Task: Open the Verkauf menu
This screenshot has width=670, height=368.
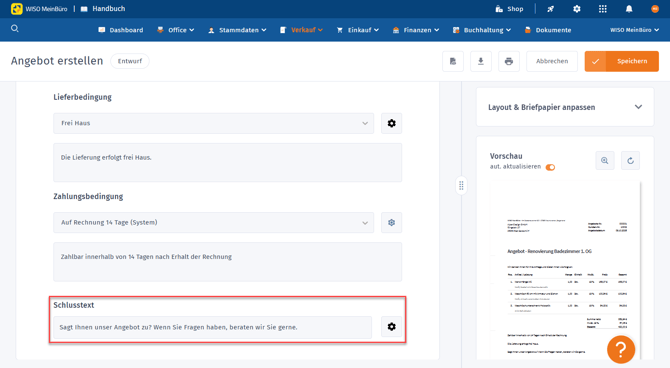Action: pos(301,30)
